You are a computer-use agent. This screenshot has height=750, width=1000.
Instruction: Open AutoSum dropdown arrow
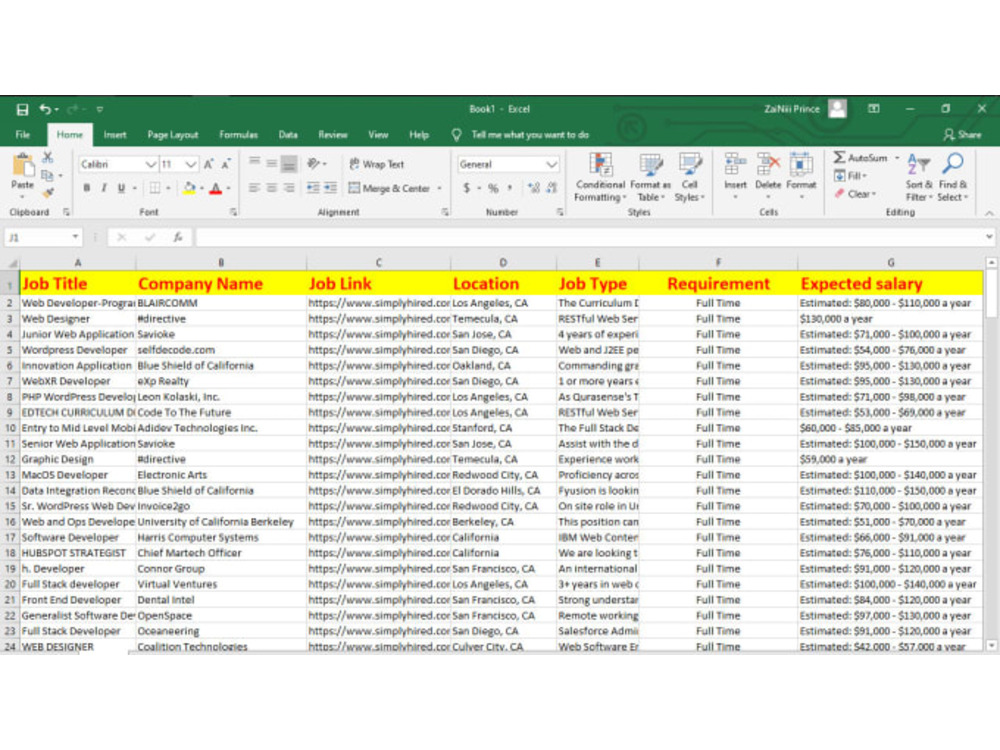[x=897, y=158]
